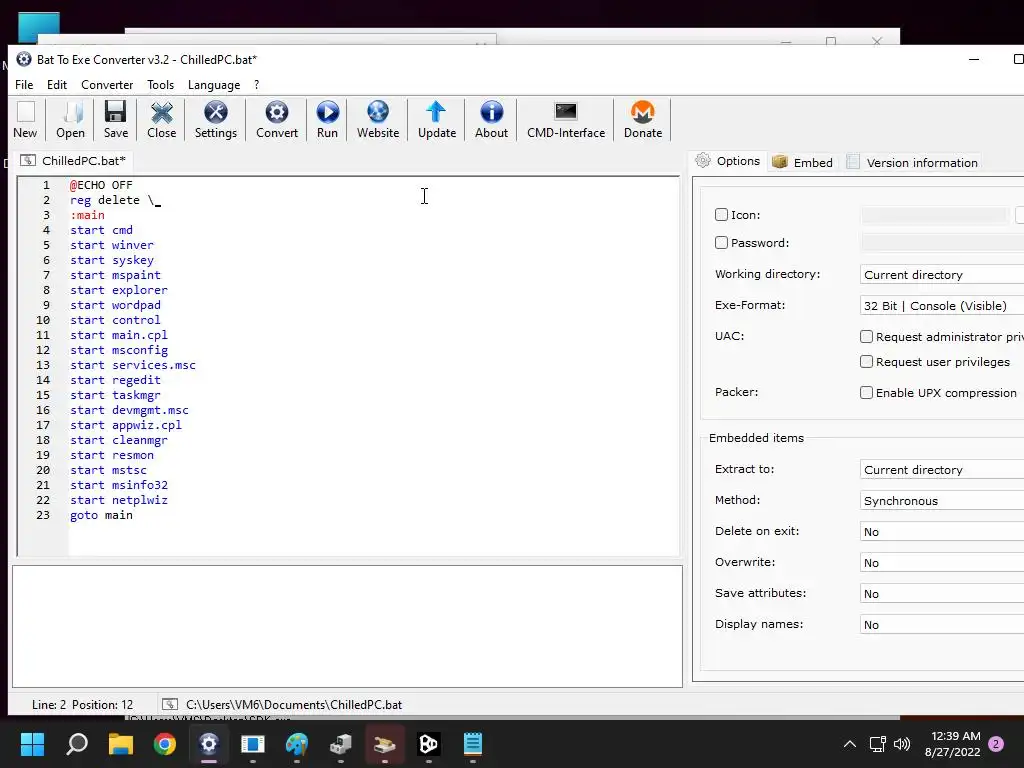
Task: Select the Options tab
Action: tap(728, 161)
